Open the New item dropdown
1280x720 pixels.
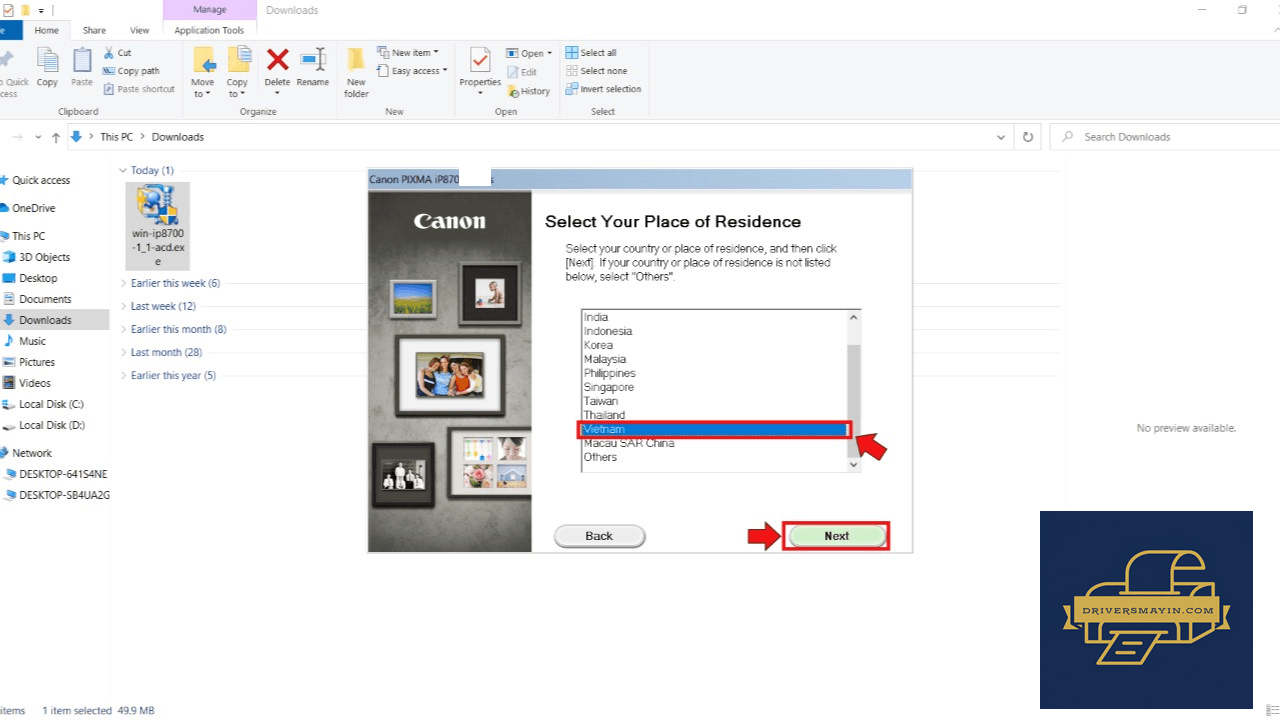pyautogui.click(x=408, y=53)
